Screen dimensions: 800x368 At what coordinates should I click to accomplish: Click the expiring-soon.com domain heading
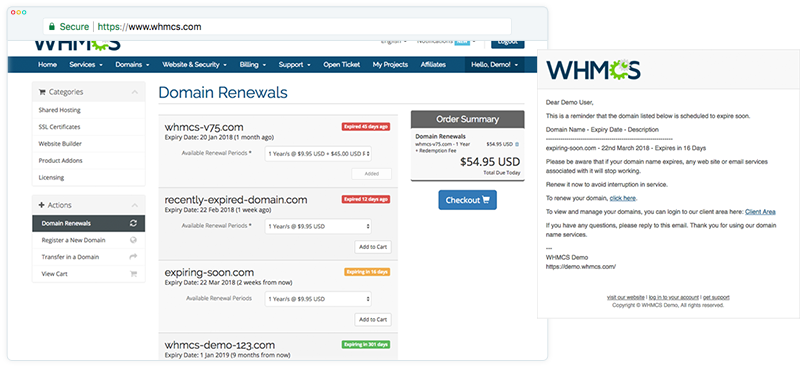(209, 272)
